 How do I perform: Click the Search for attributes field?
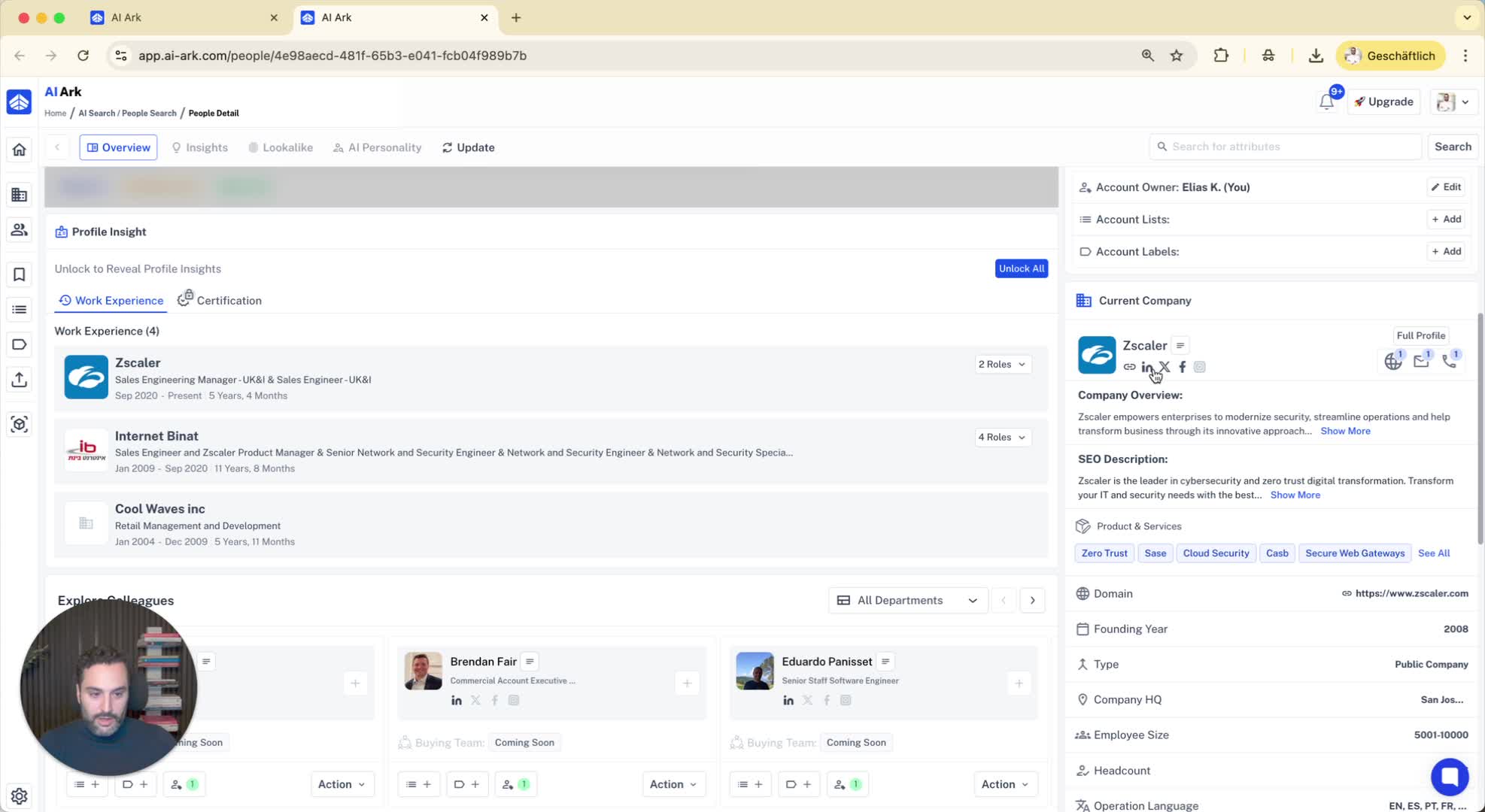1285,147
